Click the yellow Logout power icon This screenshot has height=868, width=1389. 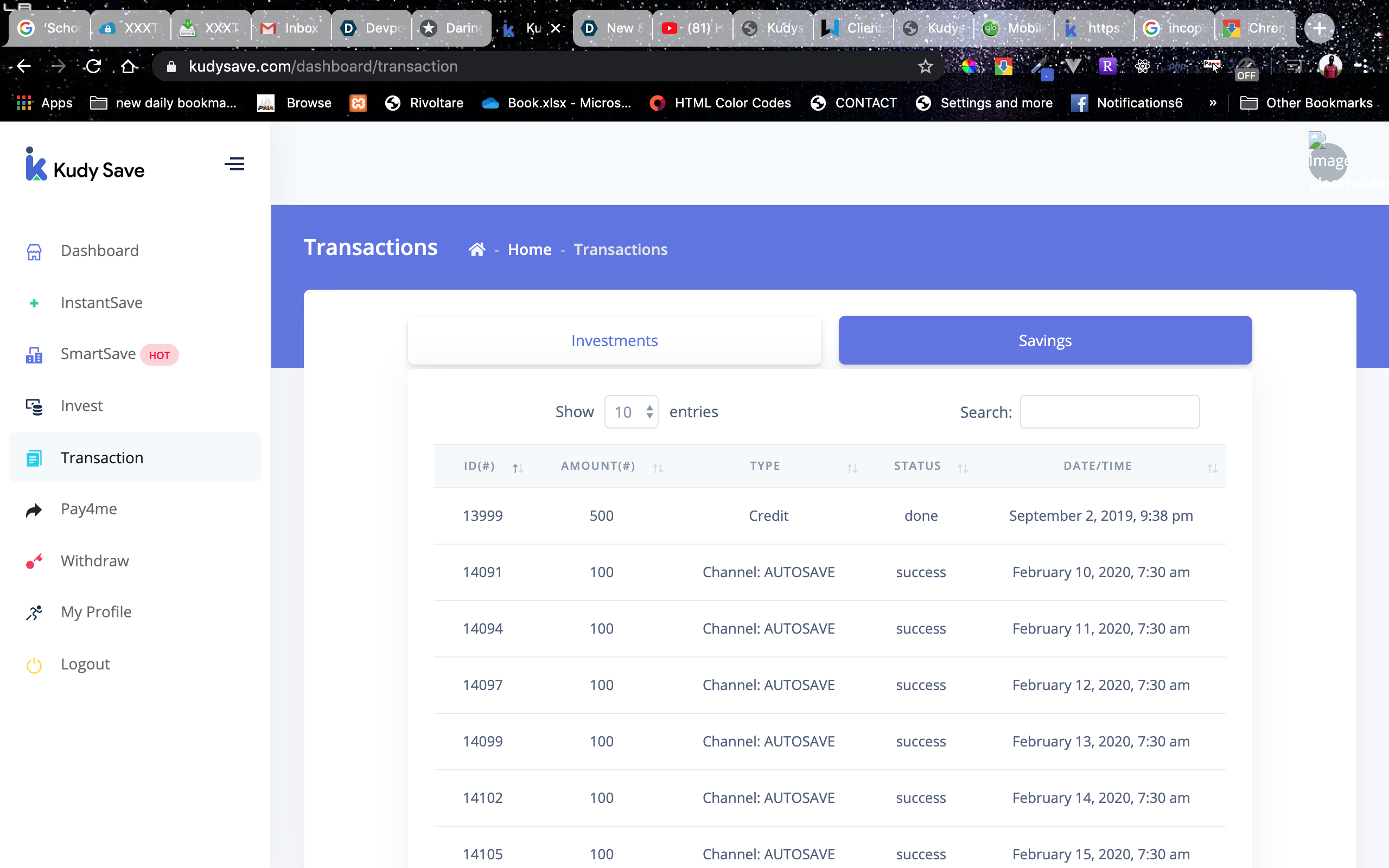(x=34, y=665)
